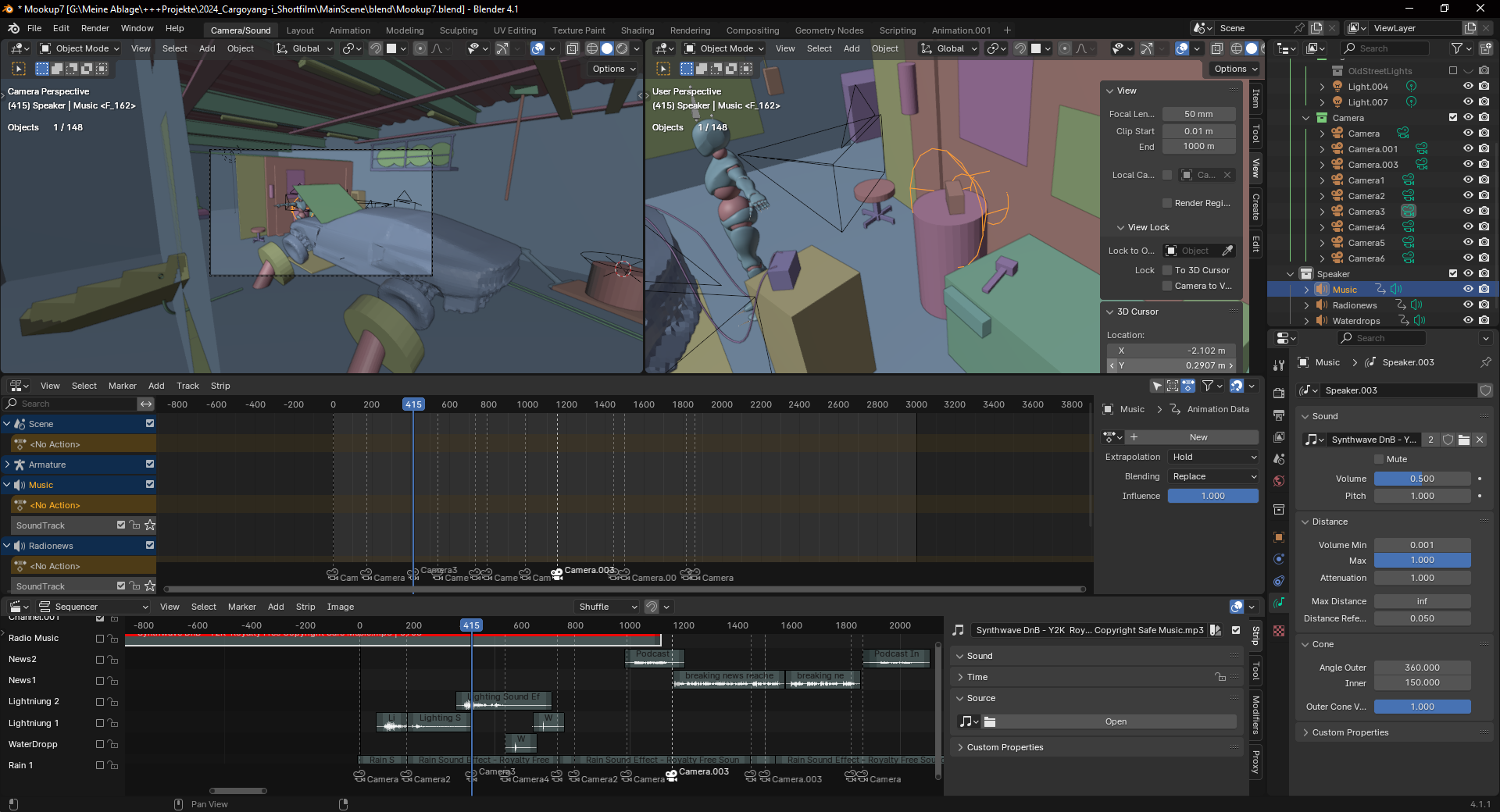Enable Render Region checkbox in View panel
Image resolution: width=1500 pixels, height=812 pixels.
1167,203
